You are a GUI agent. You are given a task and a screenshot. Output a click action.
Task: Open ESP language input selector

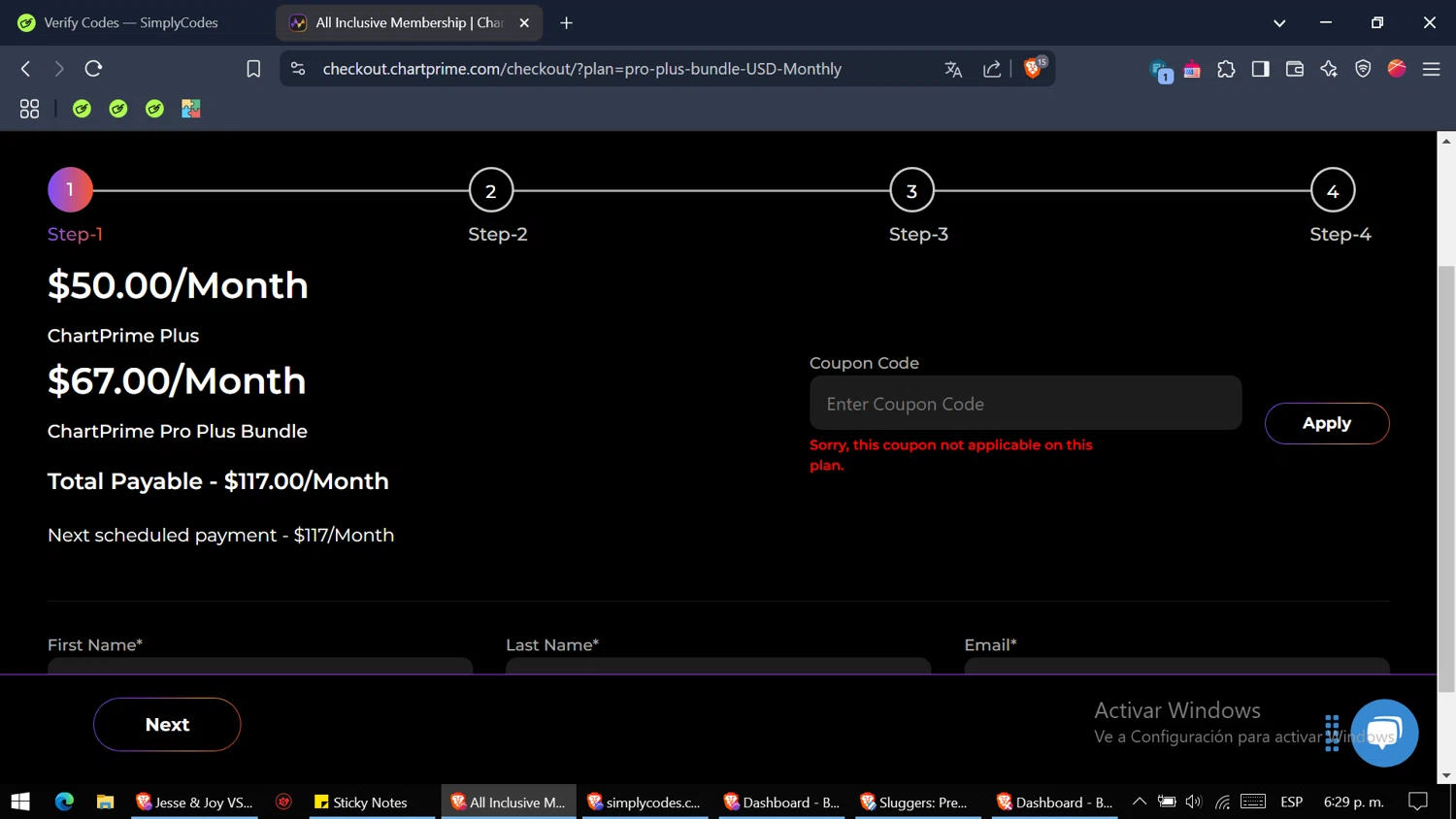pyautogui.click(x=1291, y=802)
